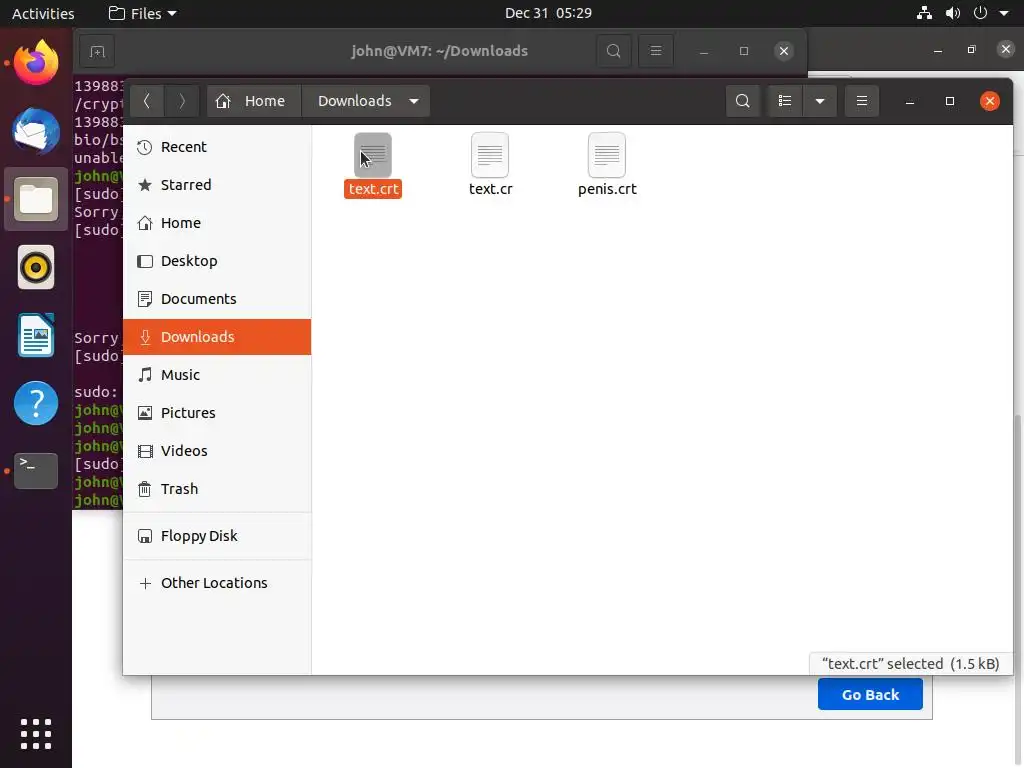1024x768 pixels.
Task: Show the applications grid
Action: click(x=36, y=734)
